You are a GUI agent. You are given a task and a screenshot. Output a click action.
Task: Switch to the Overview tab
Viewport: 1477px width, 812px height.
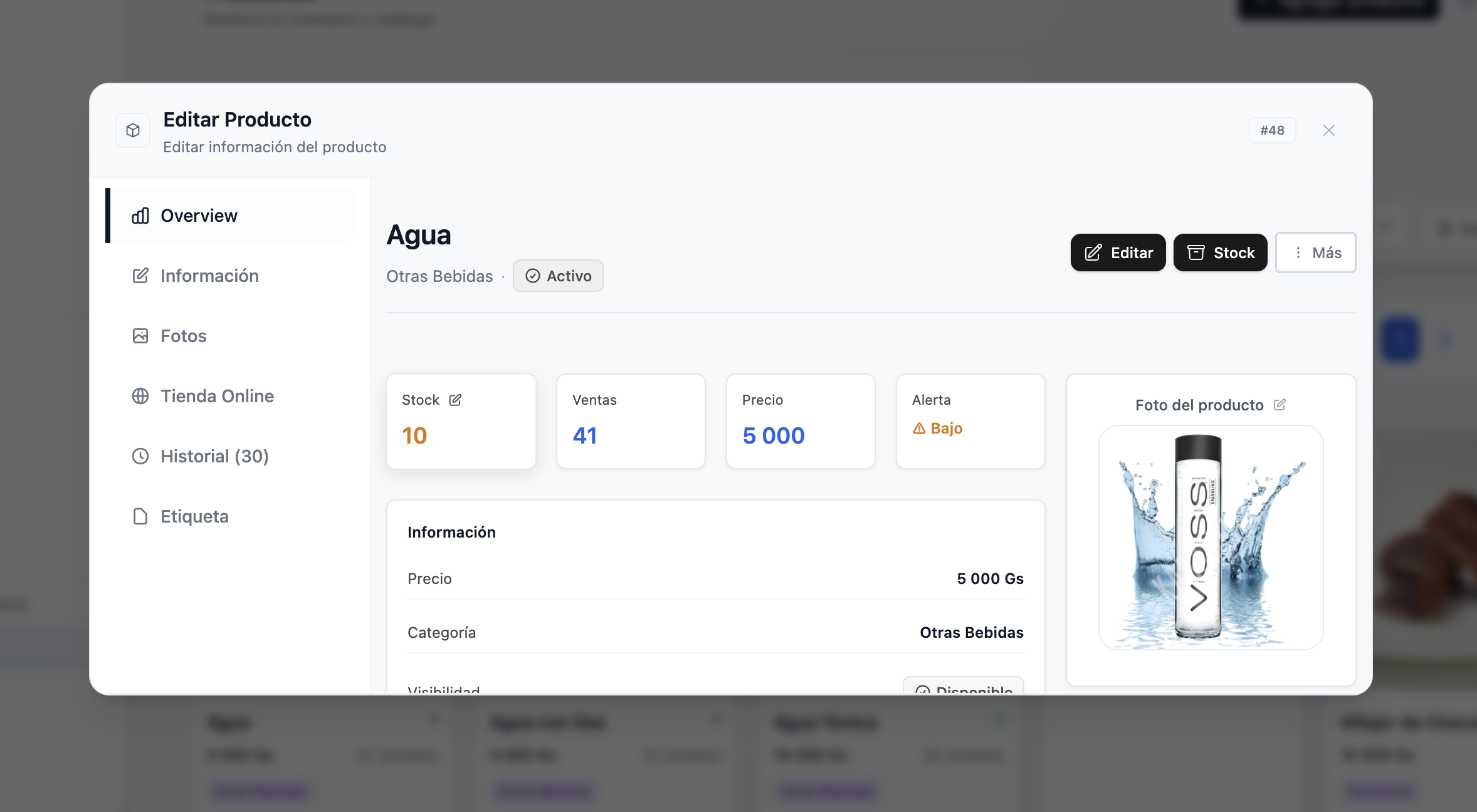pos(199,216)
